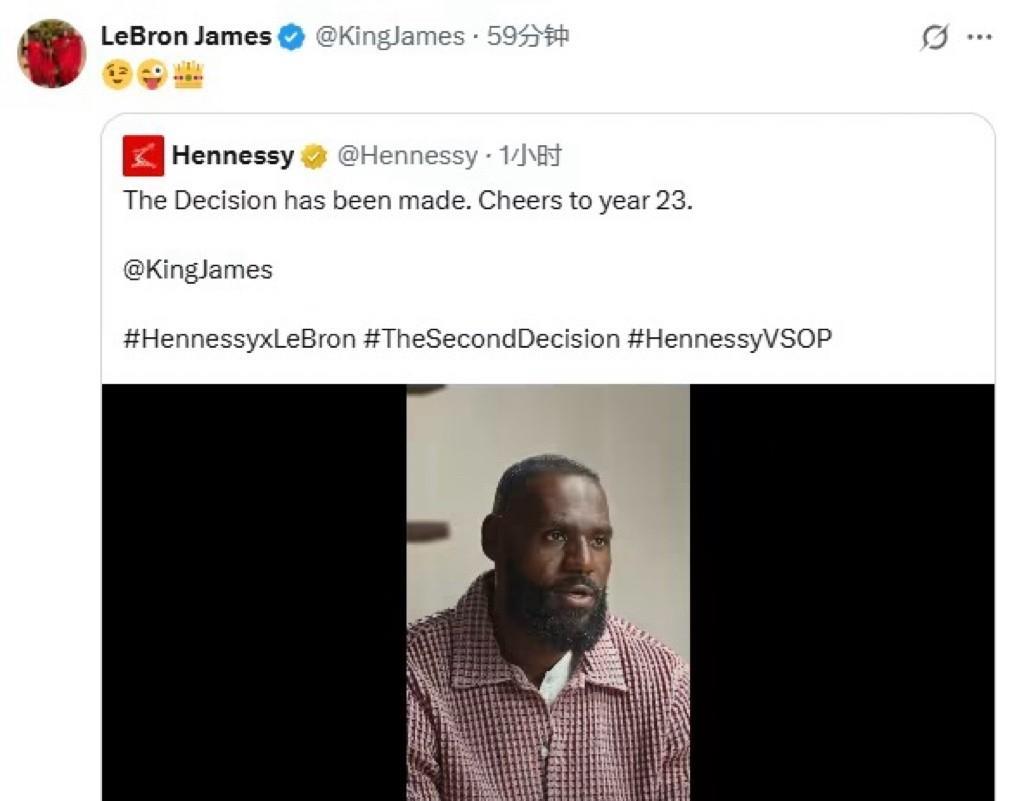Open the #HennessyxLeBron hashtag

coord(240,339)
